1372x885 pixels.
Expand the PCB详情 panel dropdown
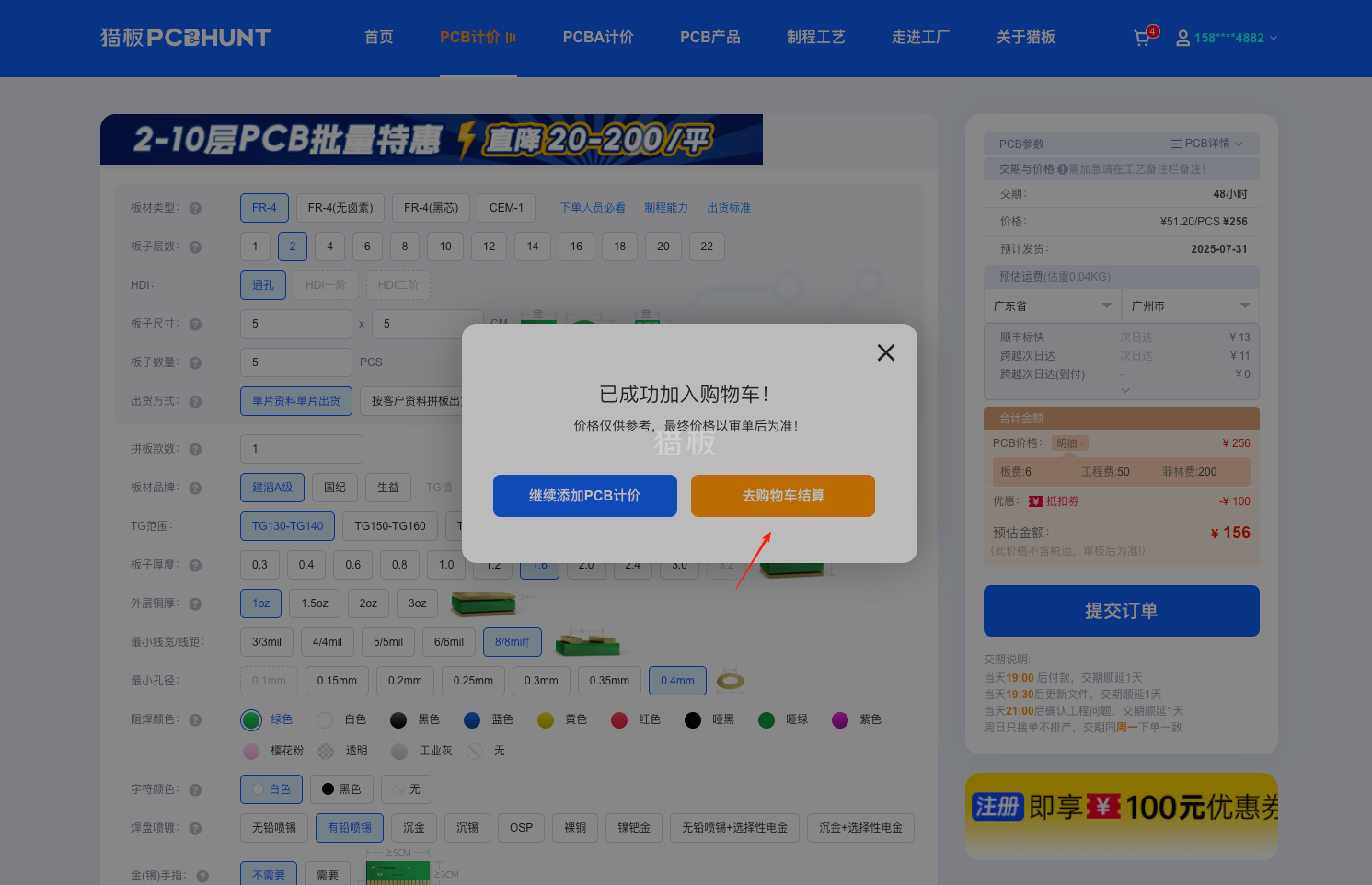[1207, 144]
